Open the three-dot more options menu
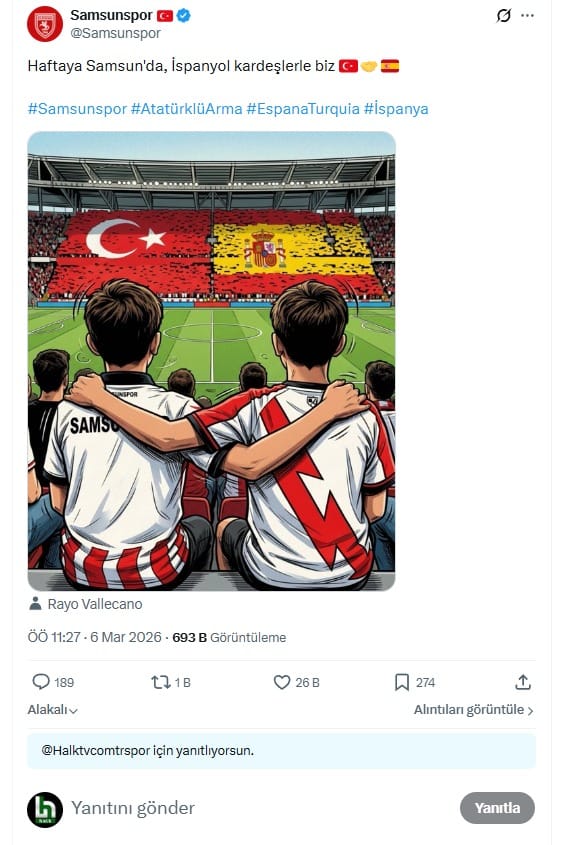Image resolution: width=570 pixels, height=845 pixels. [527, 16]
